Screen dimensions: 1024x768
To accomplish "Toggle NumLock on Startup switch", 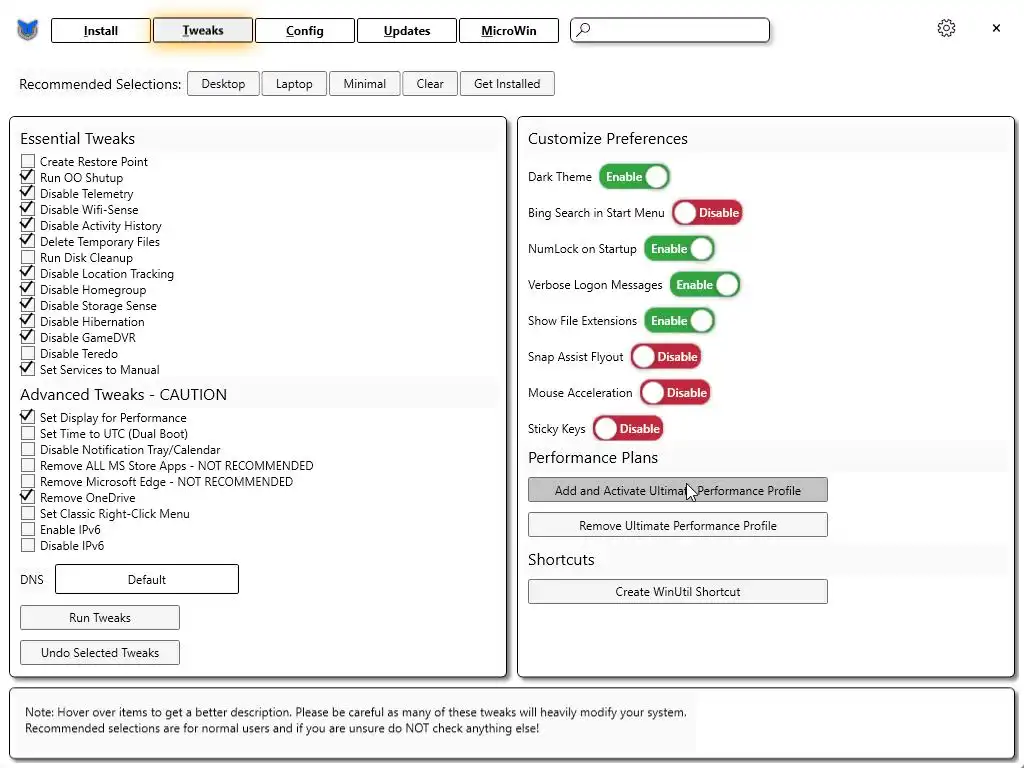I will pos(679,249).
